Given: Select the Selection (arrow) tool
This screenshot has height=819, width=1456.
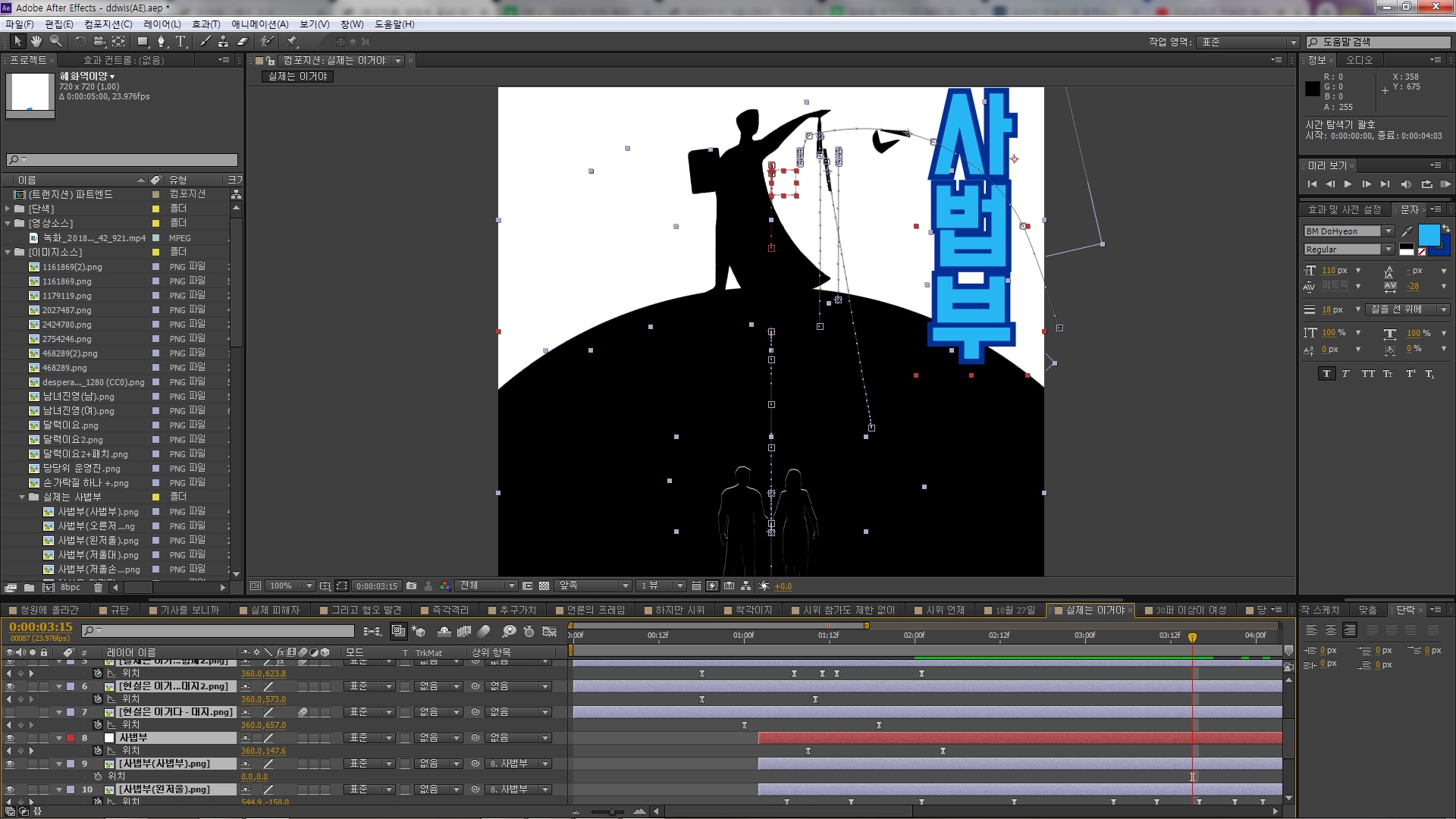Looking at the screenshot, I should (x=17, y=41).
